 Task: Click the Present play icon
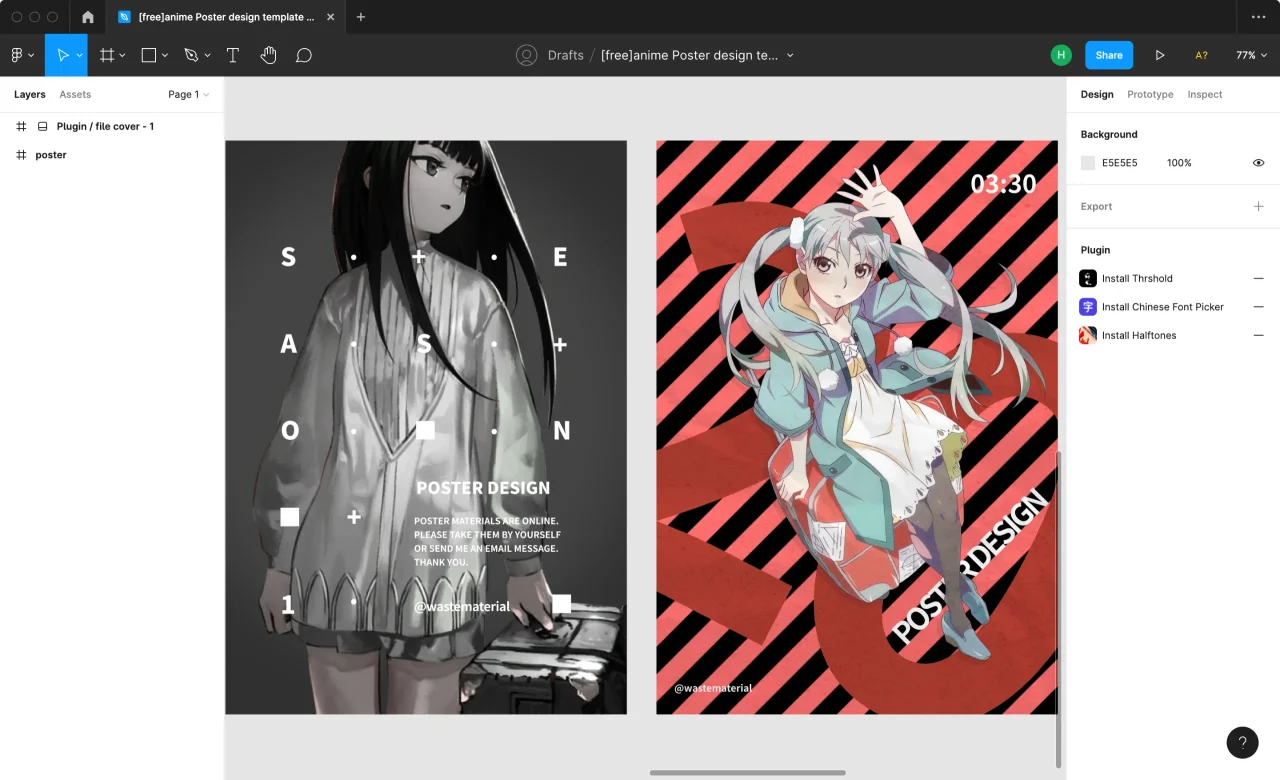[x=1160, y=56]
